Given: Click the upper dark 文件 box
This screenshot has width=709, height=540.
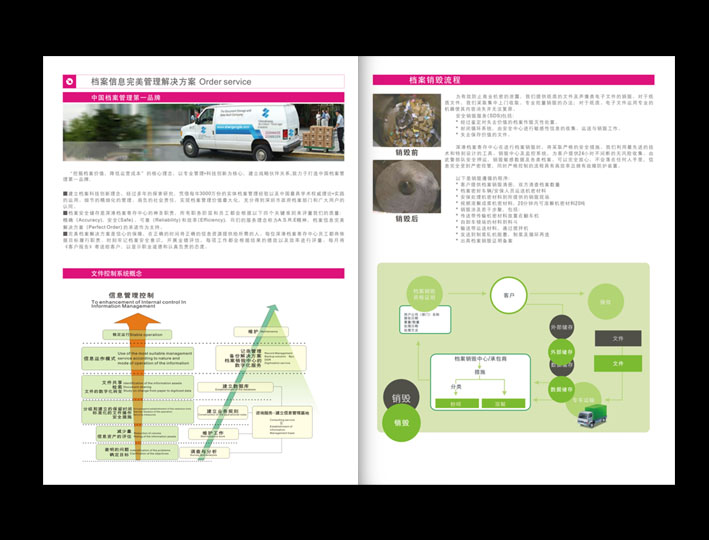Looking at the screenshot, I should [x=617, y=339].
